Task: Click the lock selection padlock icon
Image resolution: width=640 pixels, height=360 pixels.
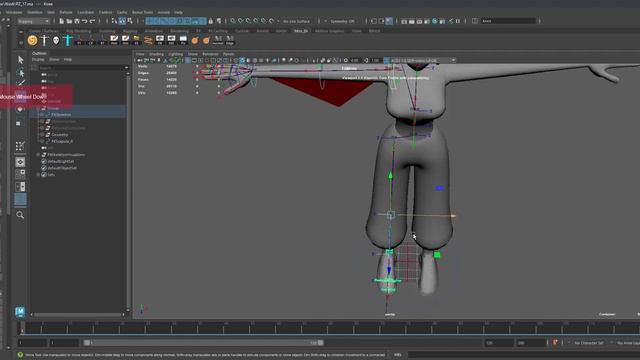Action: click(x=211, y=21)
